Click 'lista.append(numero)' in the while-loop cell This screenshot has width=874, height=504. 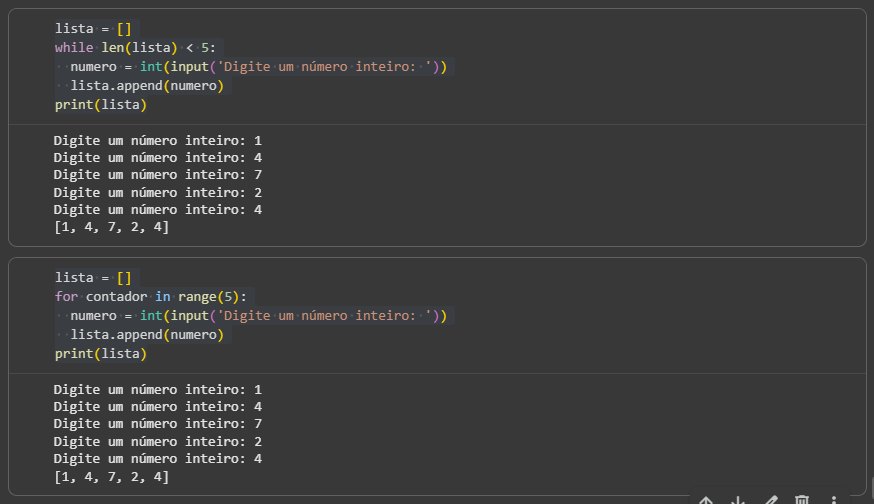click(x=146, y=86)
